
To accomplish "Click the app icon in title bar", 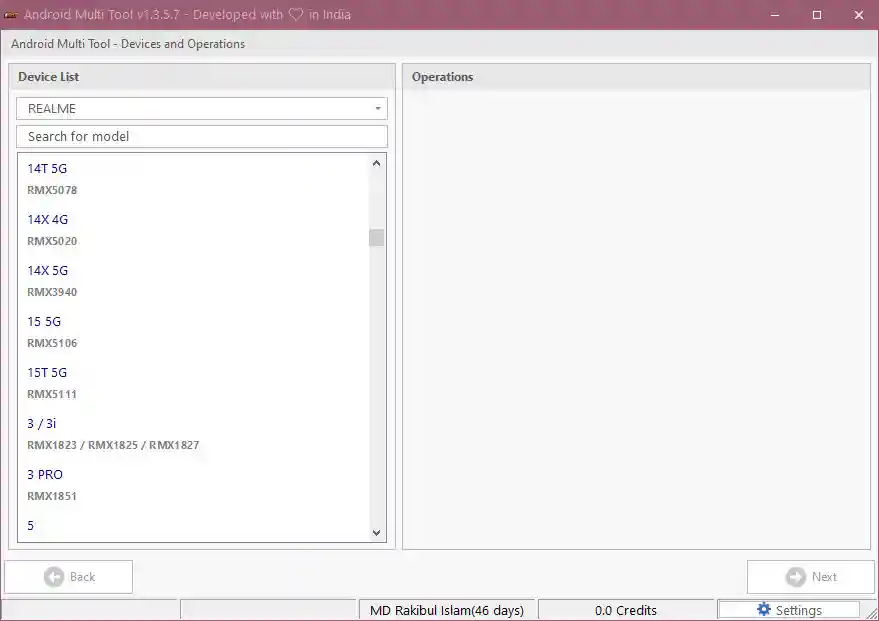I will [11, 15].
